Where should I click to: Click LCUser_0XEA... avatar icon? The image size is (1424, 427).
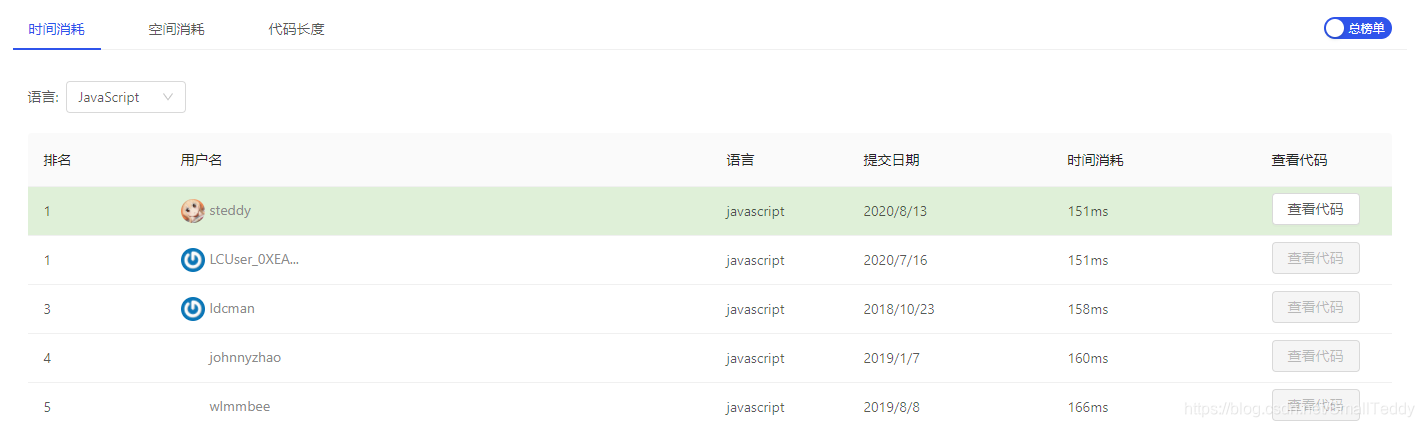pos(193,260)
